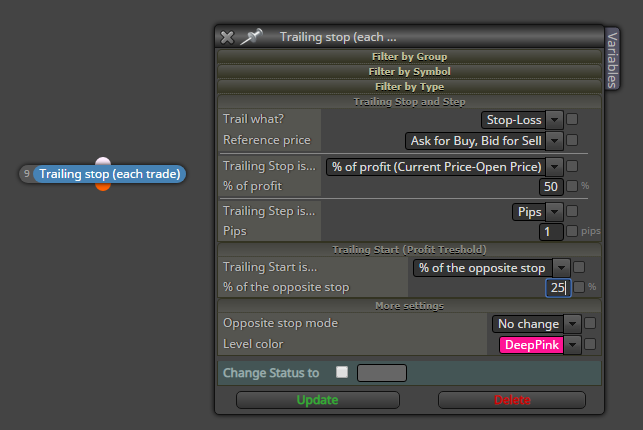
Task: Open the Opposite stop mode dropdown
Action: pyautogui.click(x=536, y=324)
